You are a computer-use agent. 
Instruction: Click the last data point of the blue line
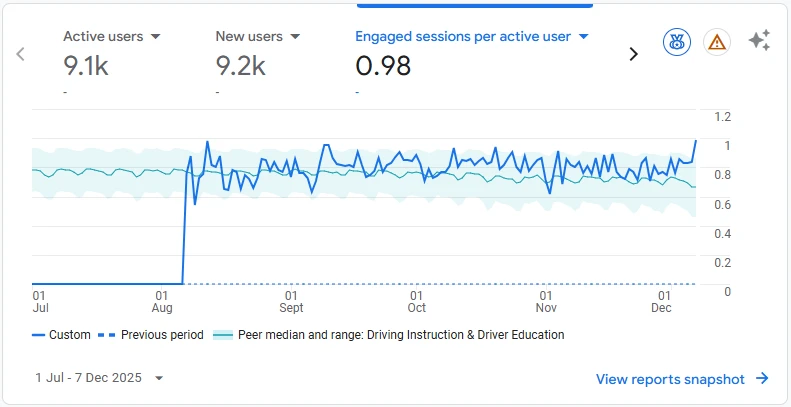(696, 141)
